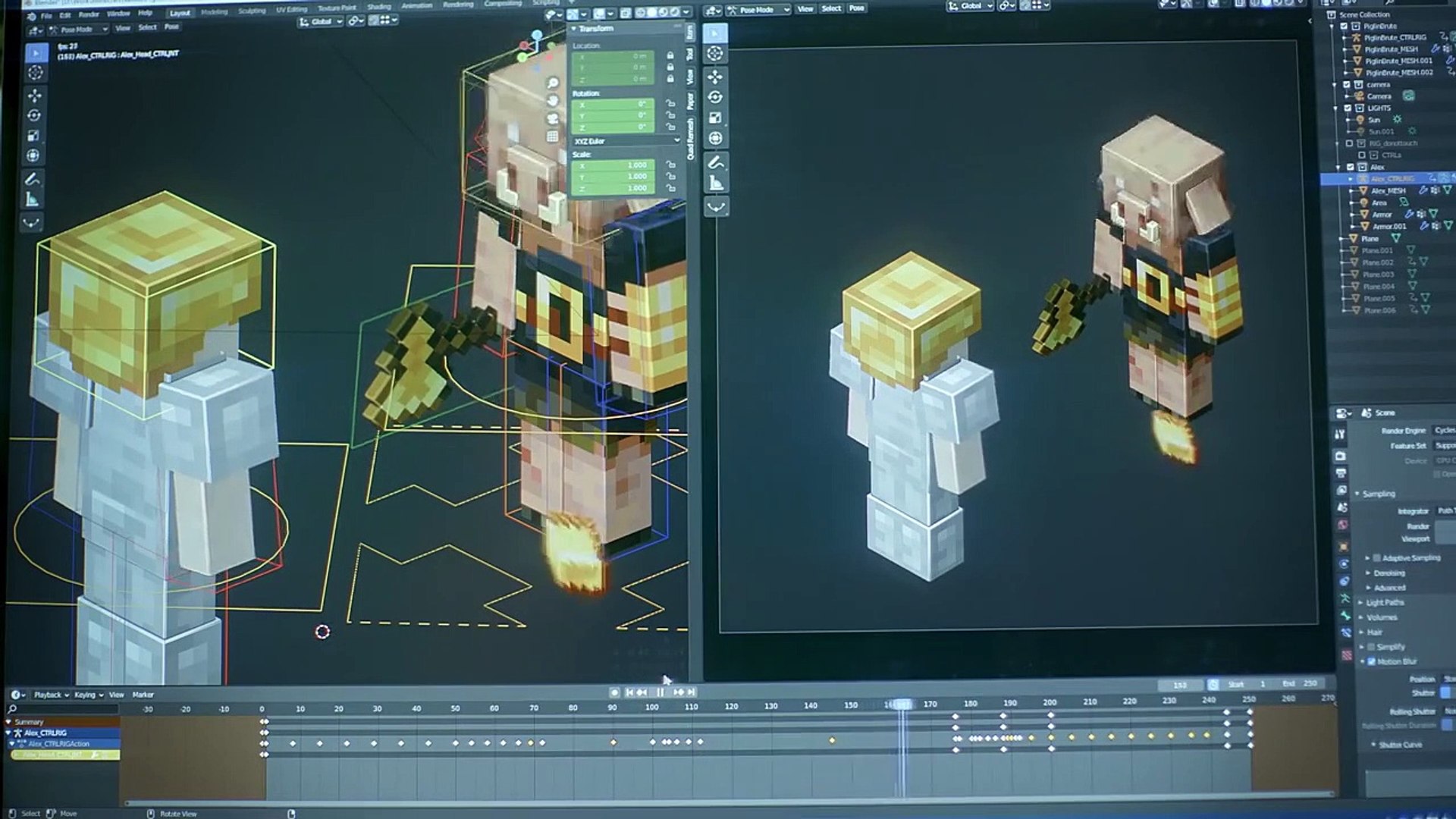Open the World properties tab
Image resolution: width=1456 pixels, height=819 pixels.
pos(1343,525)
